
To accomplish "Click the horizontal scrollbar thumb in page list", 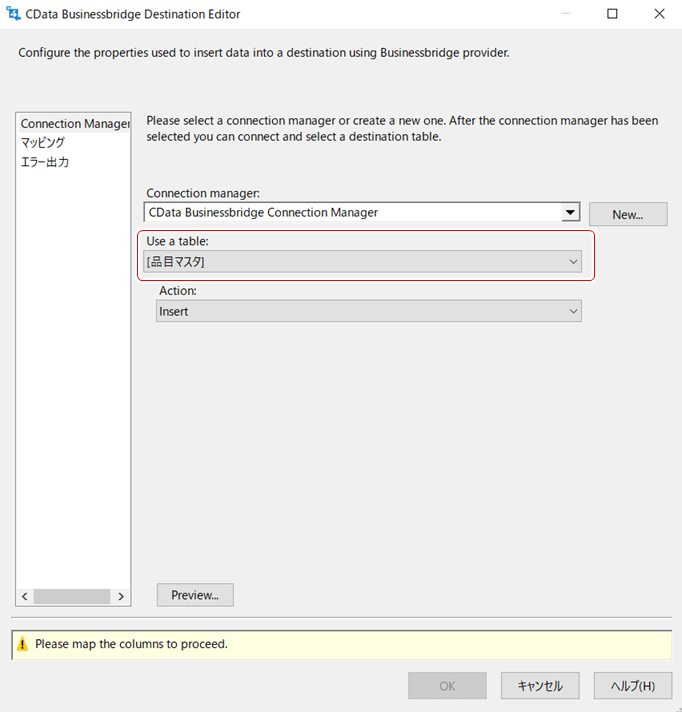I will [72, 596].
